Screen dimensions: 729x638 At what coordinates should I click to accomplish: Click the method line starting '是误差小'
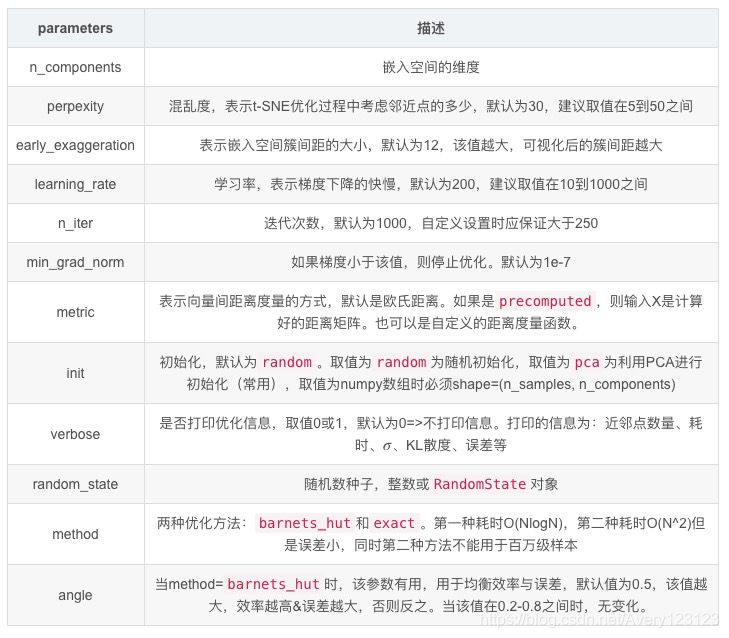(431, 545)
